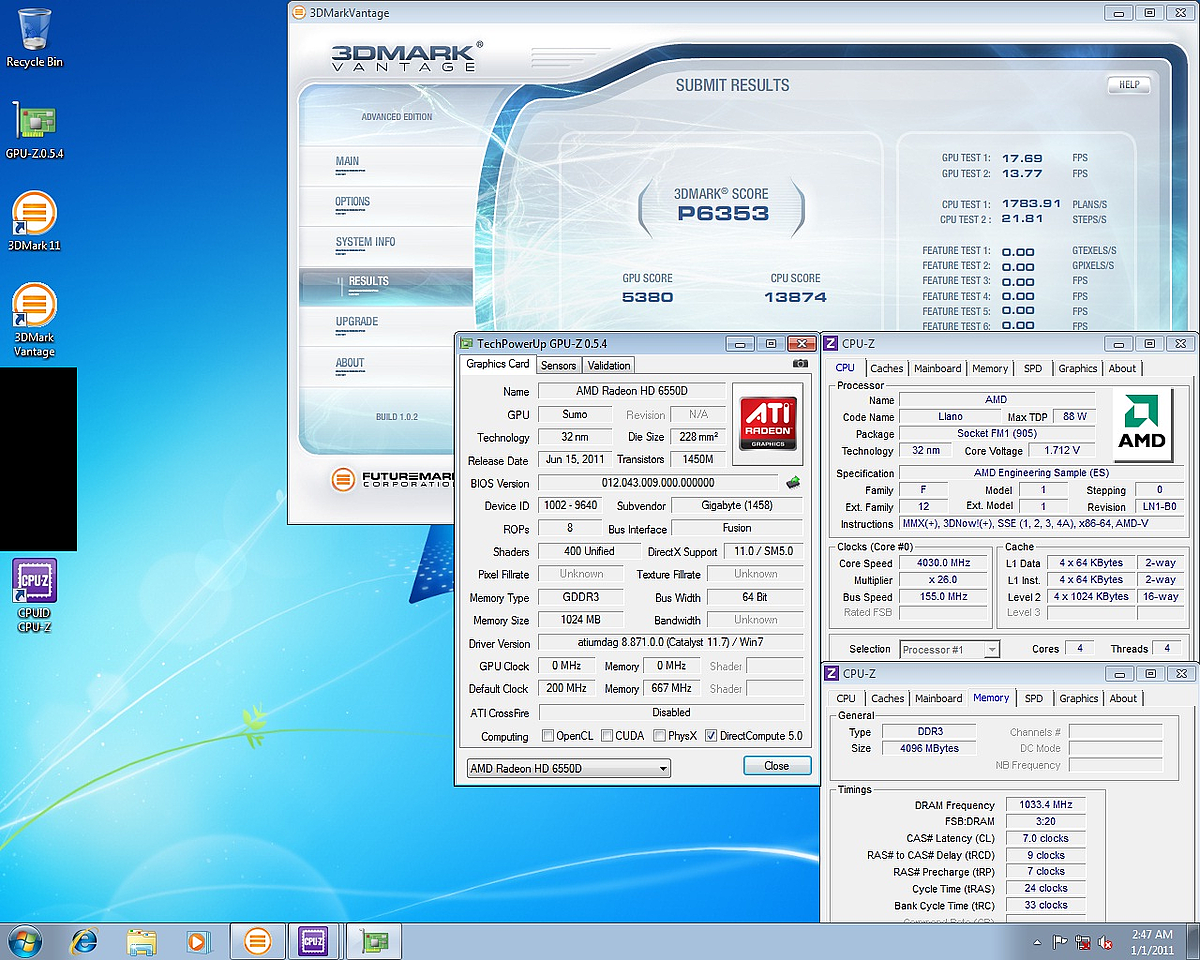Click the GPU score value '5380'
The height and width of the screenshot is (960, 1200).
tap(648, 297)
